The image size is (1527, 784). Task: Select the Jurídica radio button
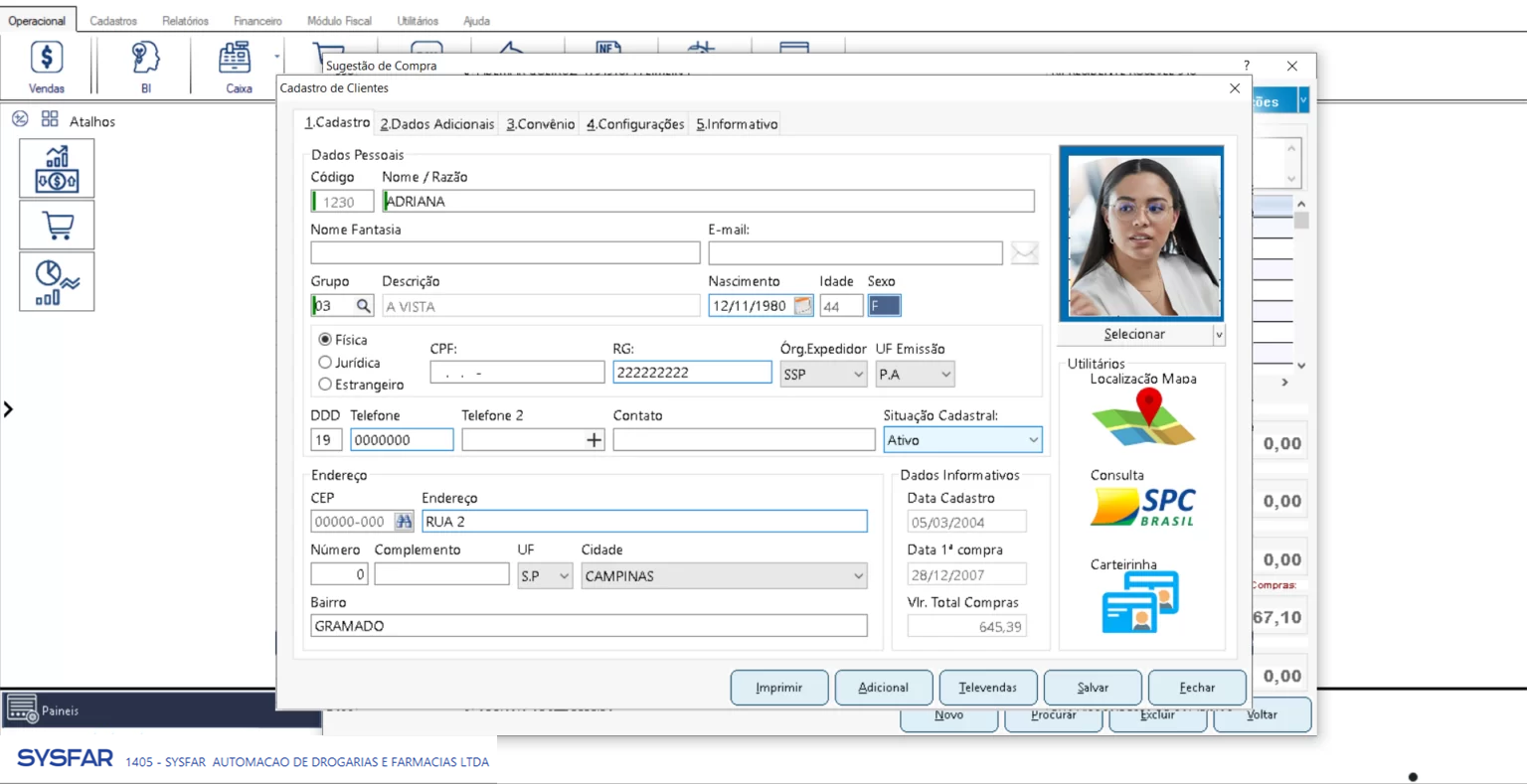click(x=325, y=363)
